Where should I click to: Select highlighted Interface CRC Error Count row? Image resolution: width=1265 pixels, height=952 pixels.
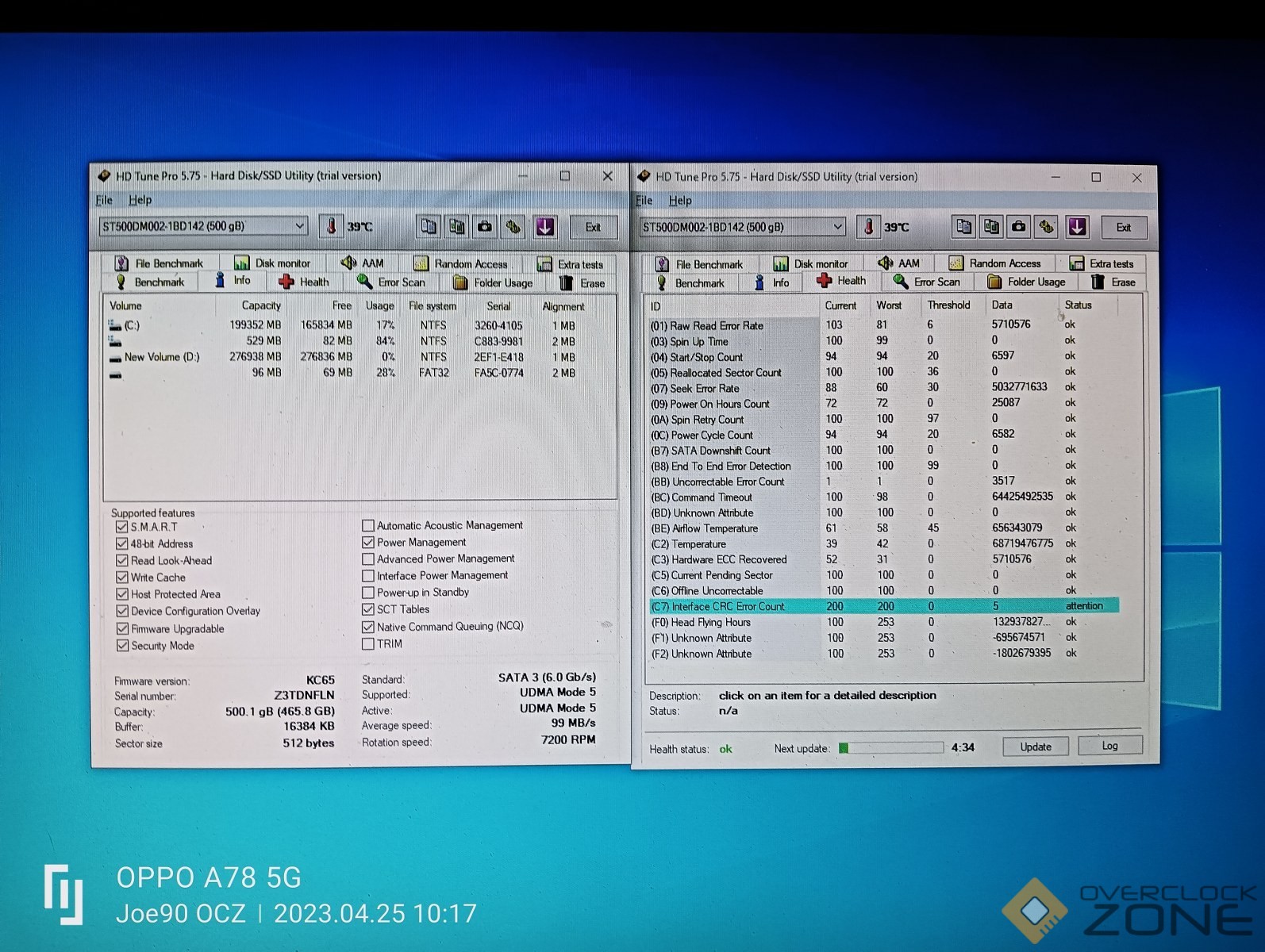[x=883, y=606]
